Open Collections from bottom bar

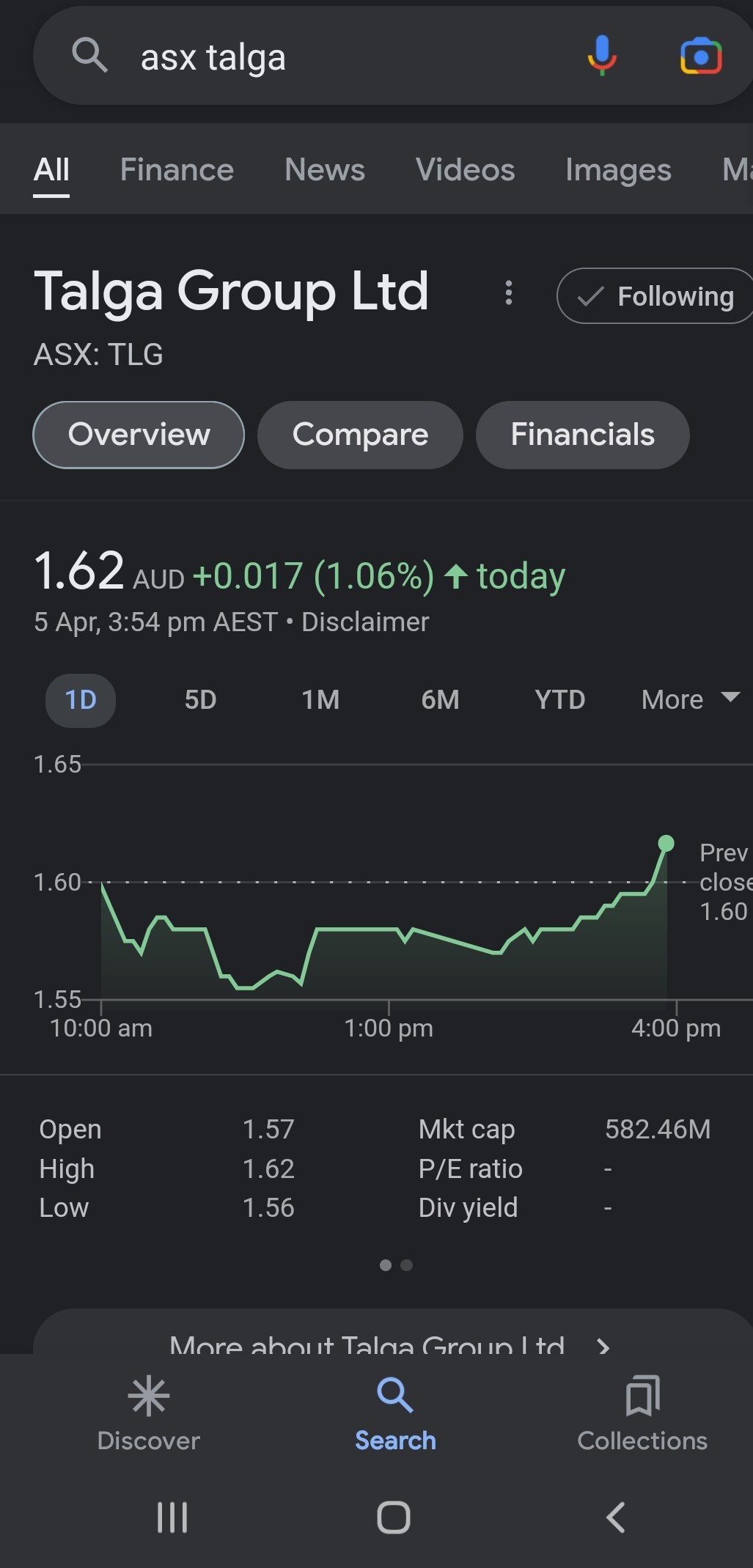coord(642,1413)
